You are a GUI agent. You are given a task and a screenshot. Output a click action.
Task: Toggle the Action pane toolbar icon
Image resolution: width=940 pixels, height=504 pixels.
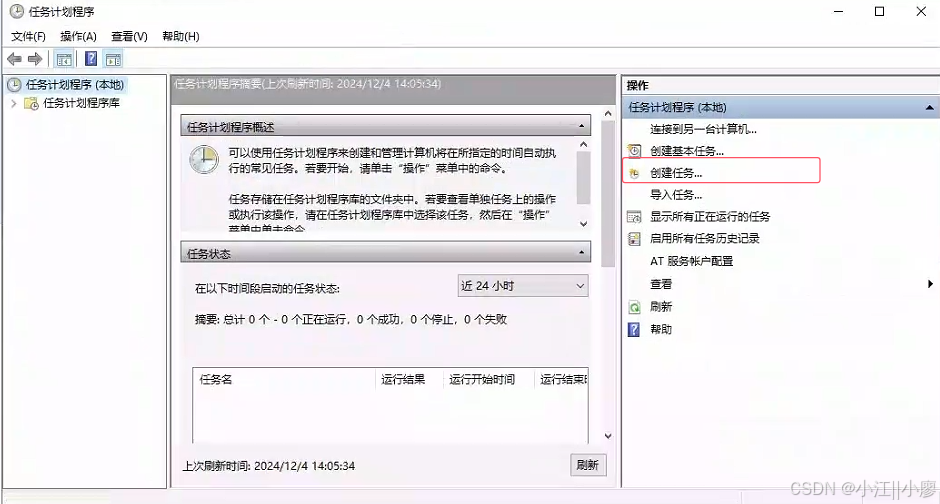[113, 59]
